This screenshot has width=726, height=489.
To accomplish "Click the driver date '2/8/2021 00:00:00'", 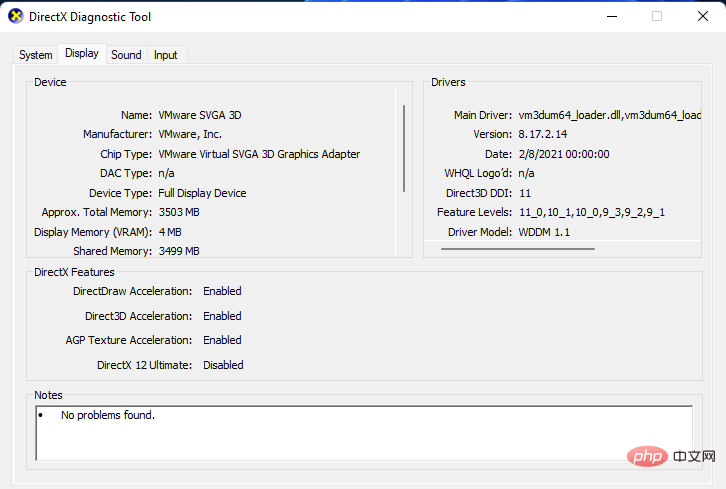I will click(x=564, y=154).
